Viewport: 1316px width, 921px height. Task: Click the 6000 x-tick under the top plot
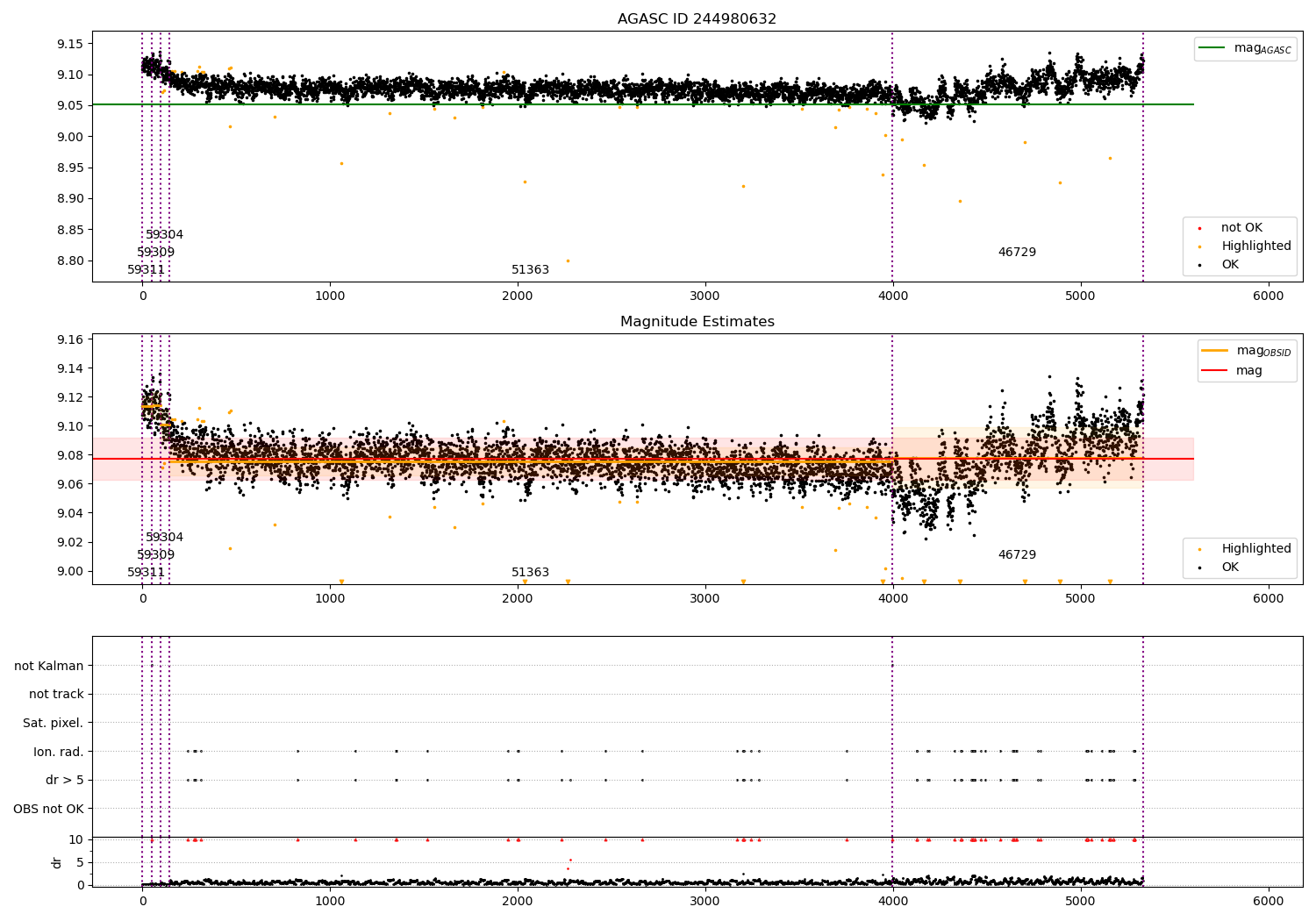point(1269,296)
